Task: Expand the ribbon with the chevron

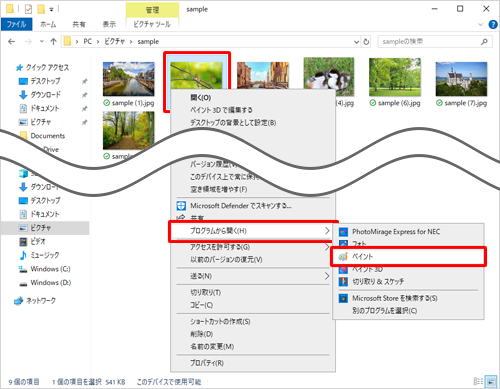Action: click(x=480, y=25)
